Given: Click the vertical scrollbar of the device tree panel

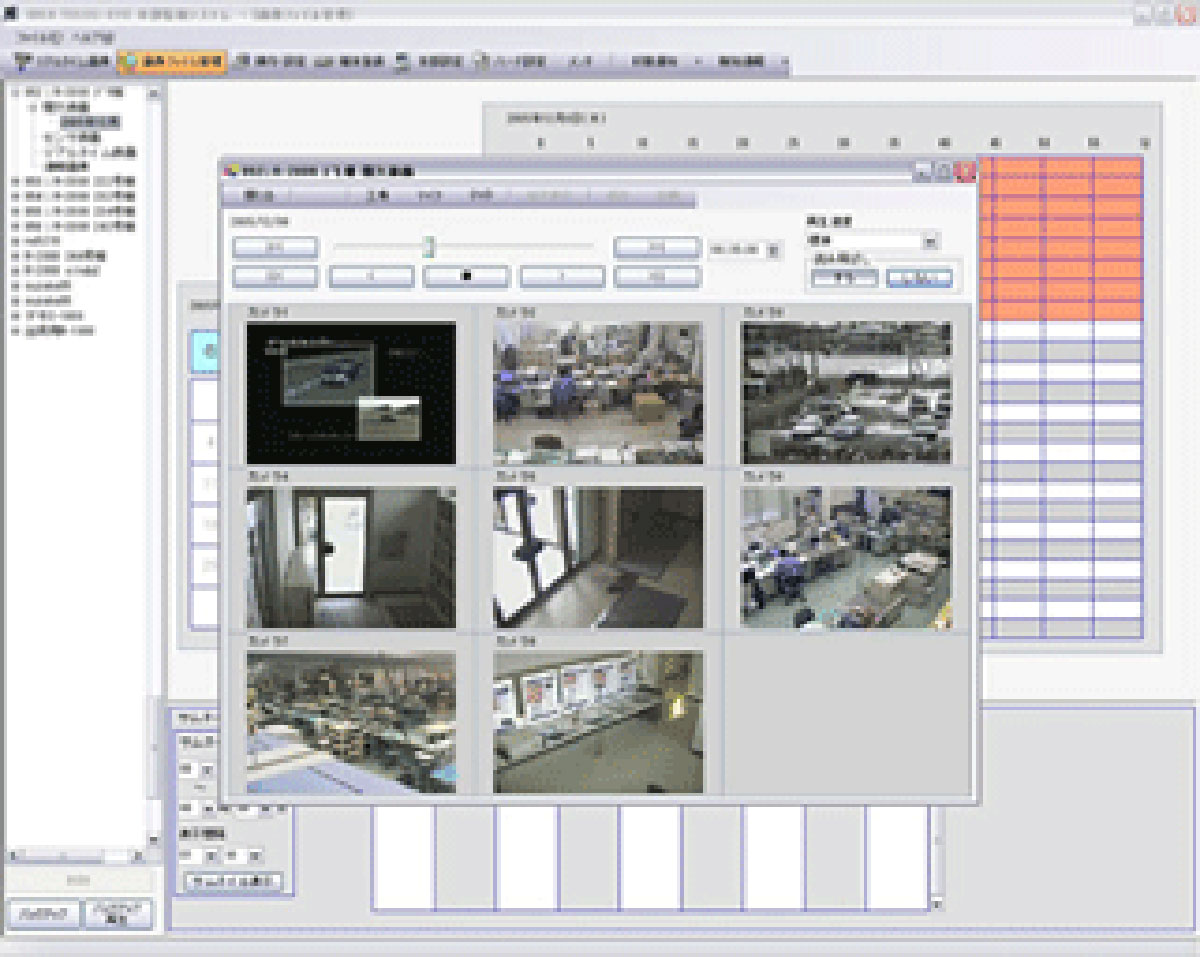Looking at the screenshot, I should click(154, 467).
